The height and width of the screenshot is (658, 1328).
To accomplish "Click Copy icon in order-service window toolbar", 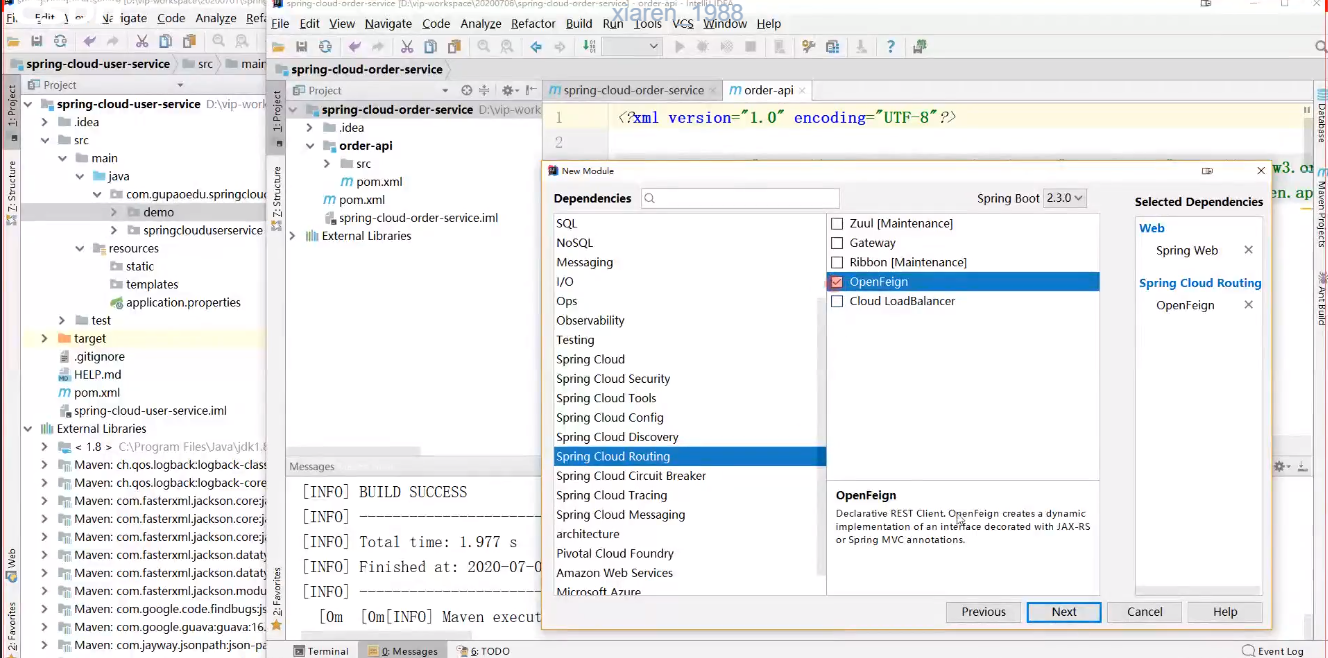I will 430,47.
